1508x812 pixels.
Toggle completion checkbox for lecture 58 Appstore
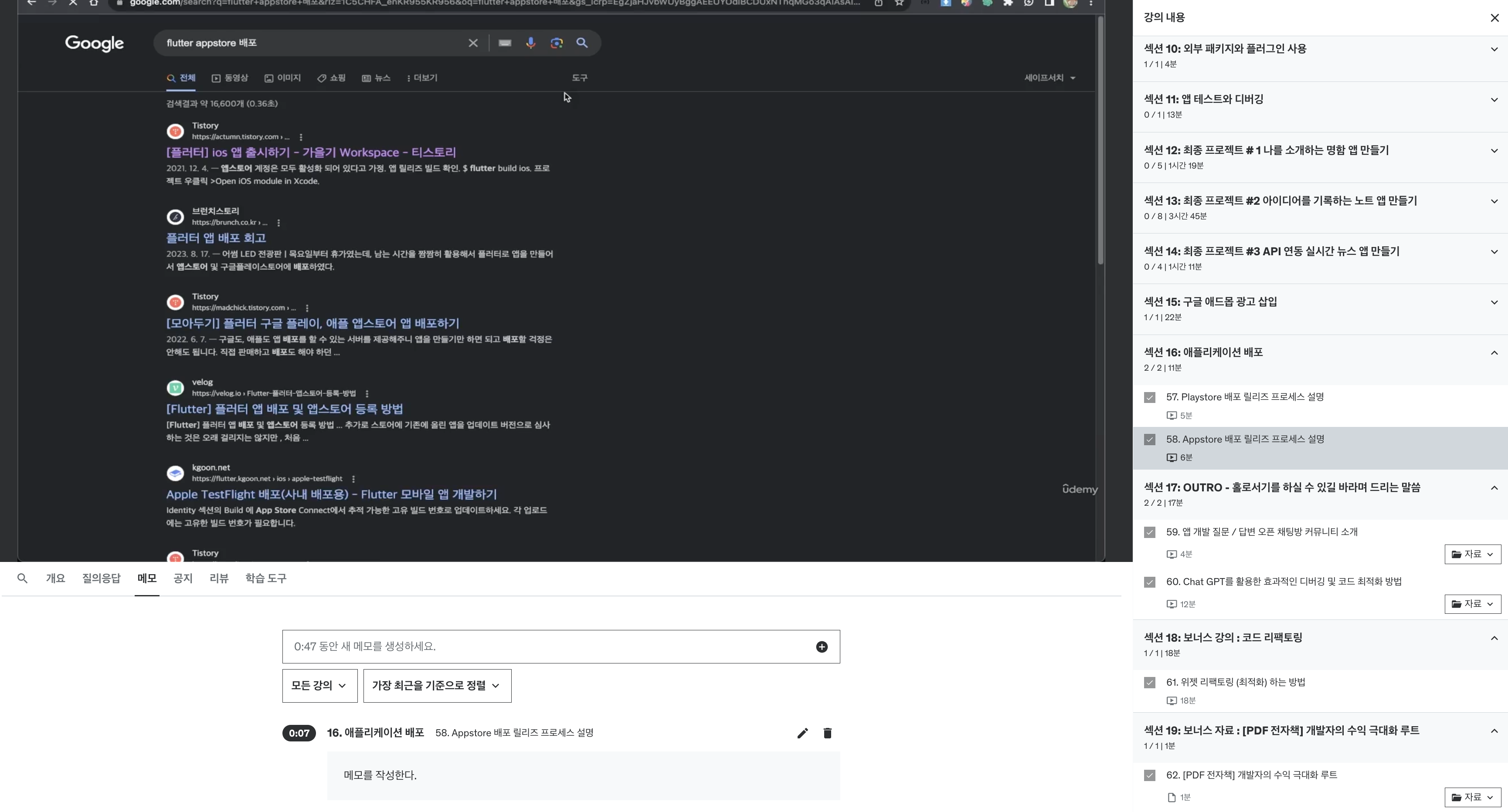click(1150, 440)
